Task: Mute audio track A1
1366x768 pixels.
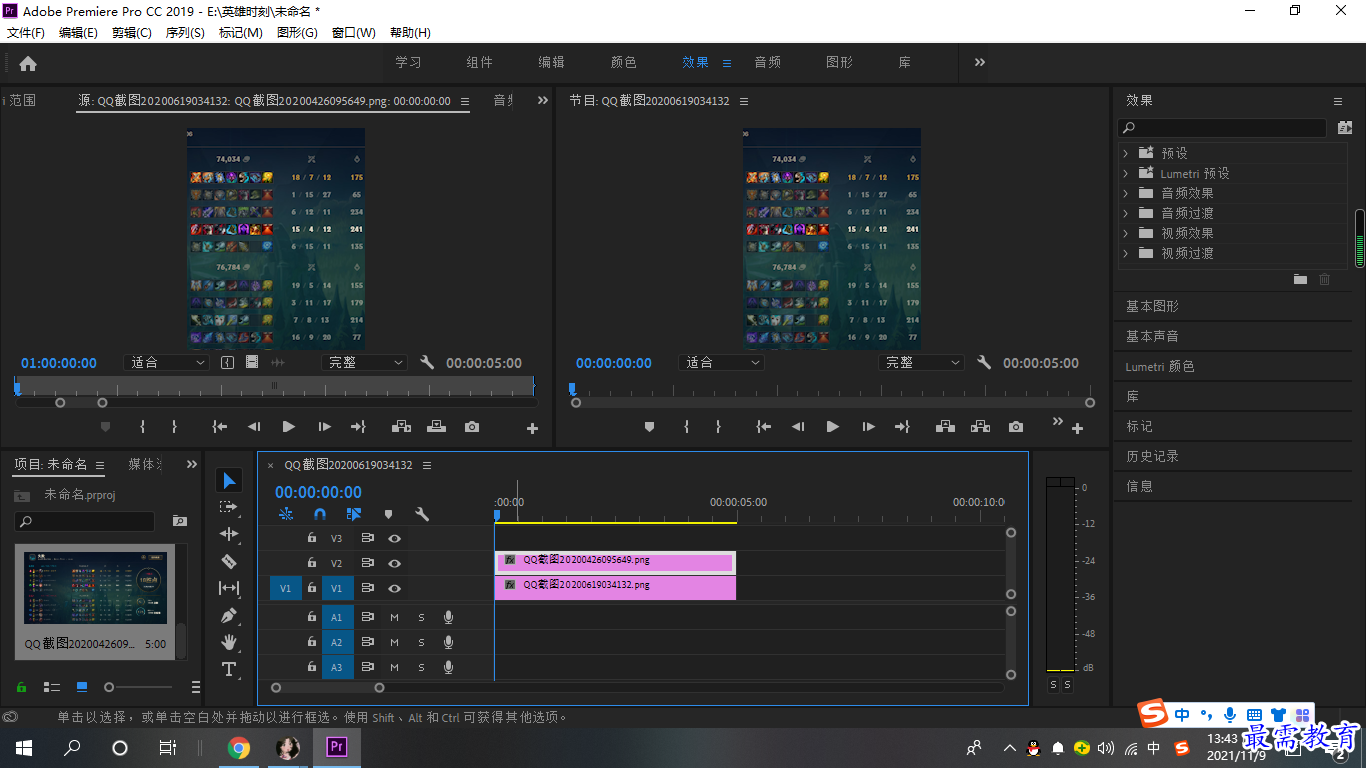Action: coord(394,617)
